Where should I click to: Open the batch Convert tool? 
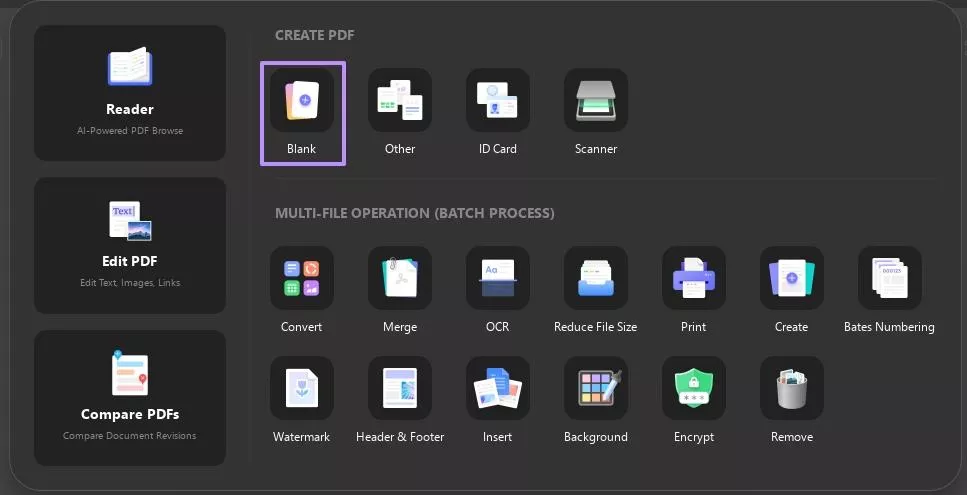click(302, 278)
